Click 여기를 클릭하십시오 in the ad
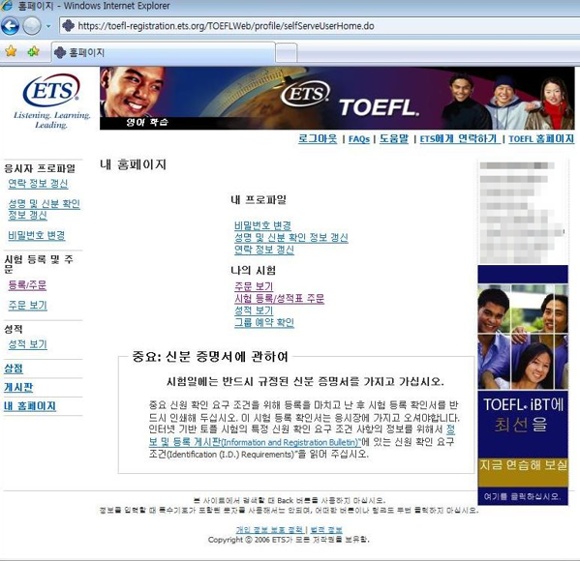580x561 pixels. click(522, 496)
